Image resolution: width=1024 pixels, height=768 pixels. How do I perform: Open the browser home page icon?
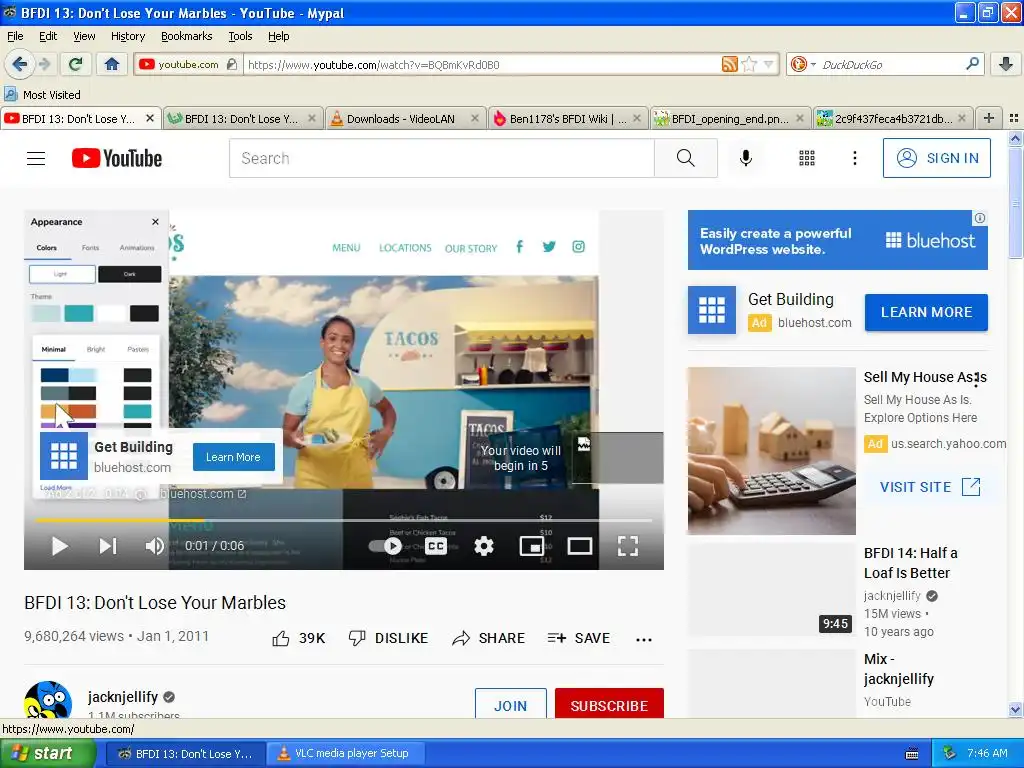point(112,64)
